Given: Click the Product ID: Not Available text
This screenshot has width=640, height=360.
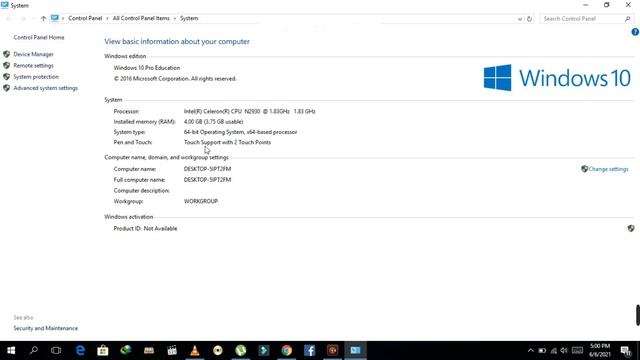Looking at the screenshot, I should [x=145, y=229].
